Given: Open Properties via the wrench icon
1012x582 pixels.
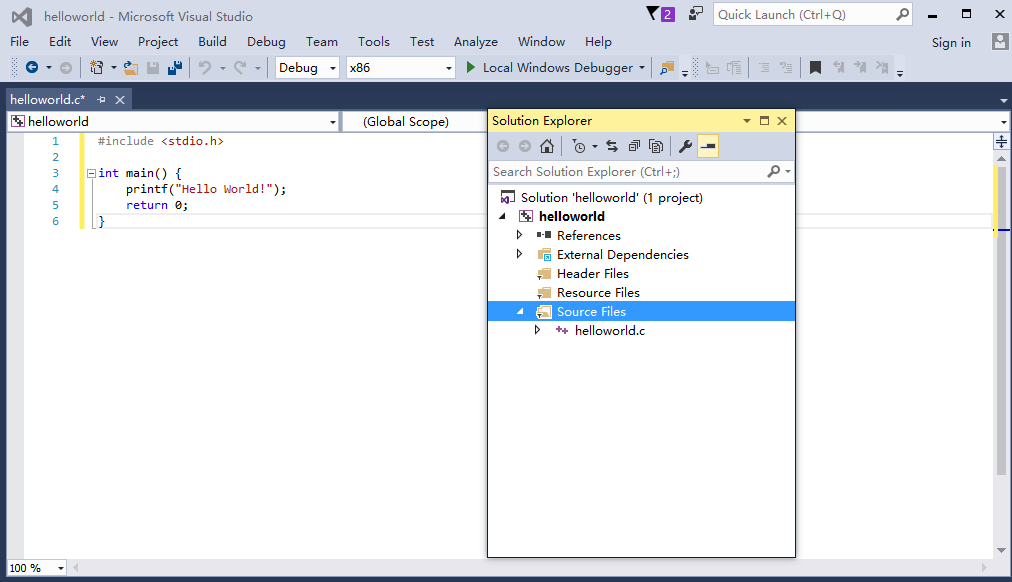Looking at the screenshot, I should pyautogui.click(x=685, y=147).
